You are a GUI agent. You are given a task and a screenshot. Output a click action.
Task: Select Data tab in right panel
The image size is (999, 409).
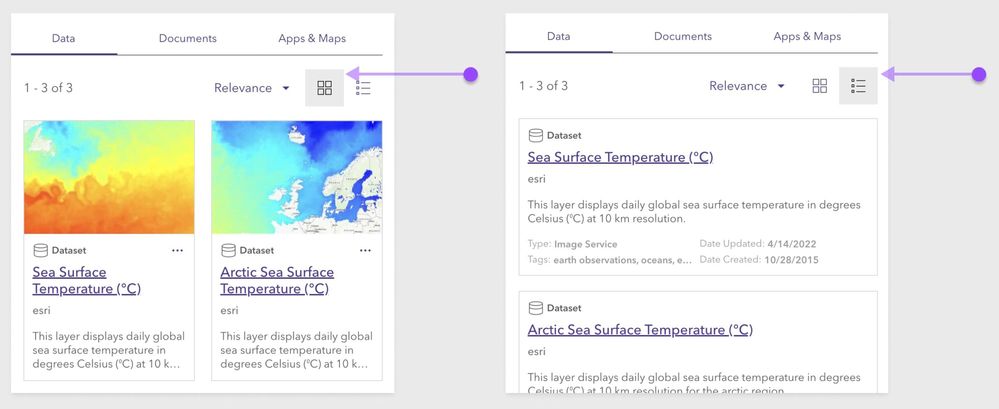click(x=559, y=37)
